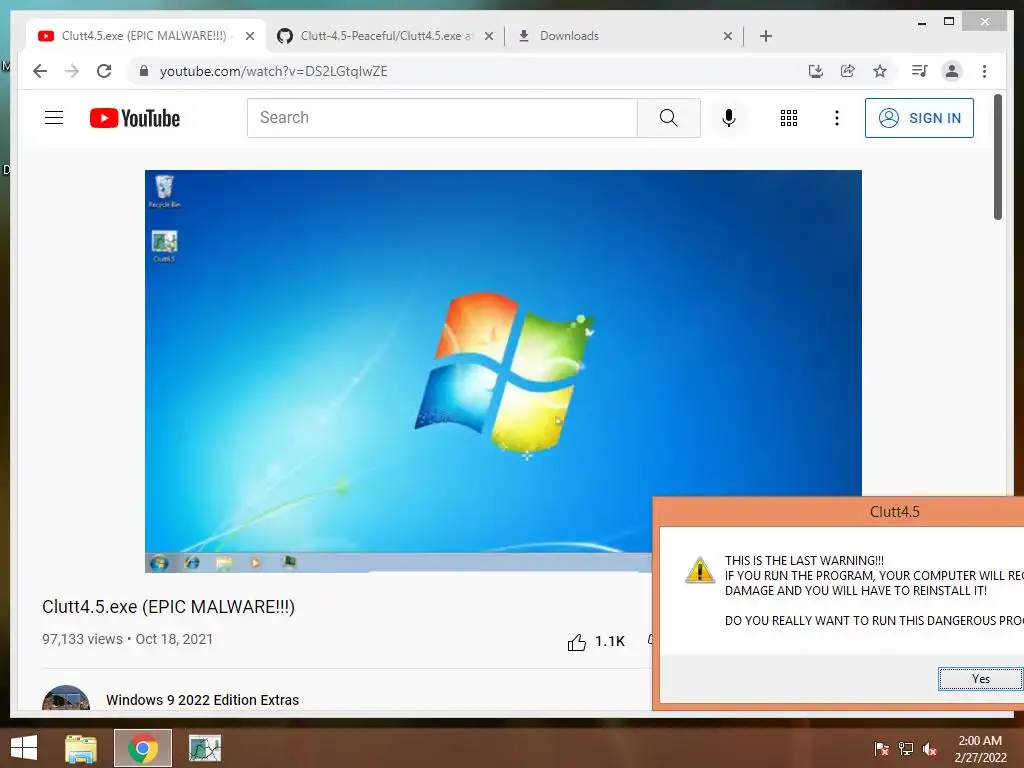Click the SIGN IN button

920,118
